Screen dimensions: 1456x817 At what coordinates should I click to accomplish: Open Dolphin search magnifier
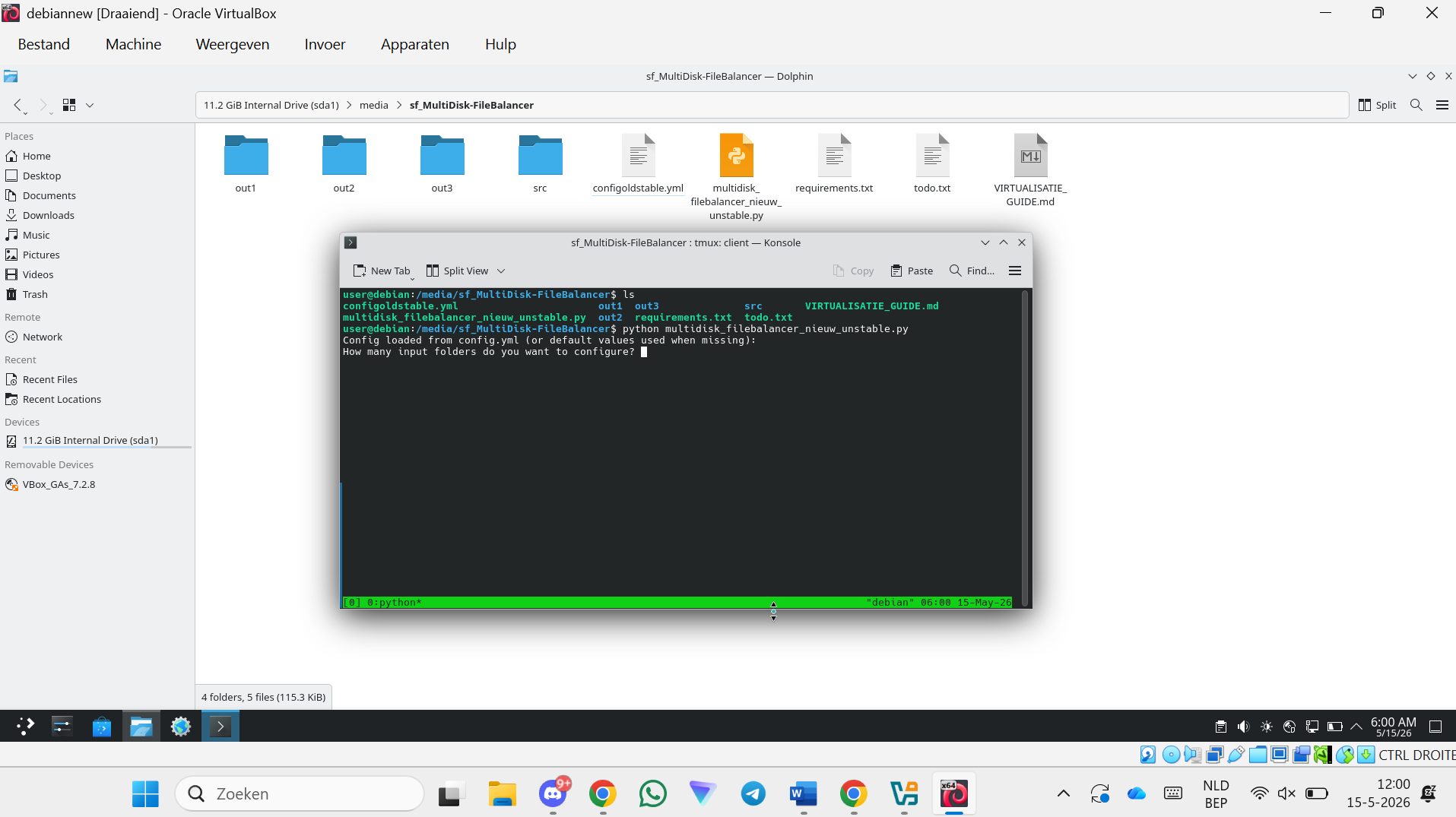tap(1416, 105)
